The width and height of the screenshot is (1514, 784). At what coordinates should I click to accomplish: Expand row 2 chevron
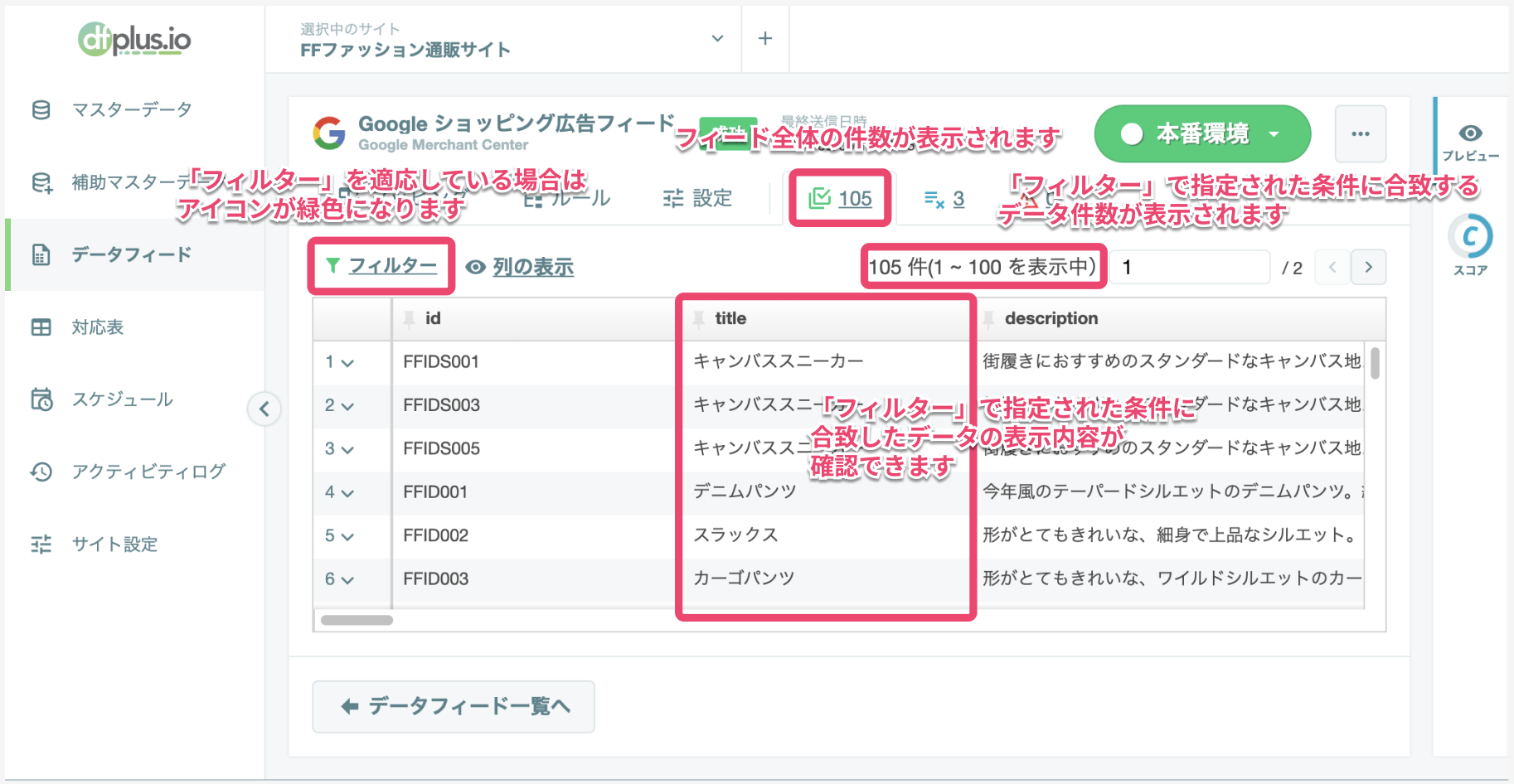tap(347, 406)
